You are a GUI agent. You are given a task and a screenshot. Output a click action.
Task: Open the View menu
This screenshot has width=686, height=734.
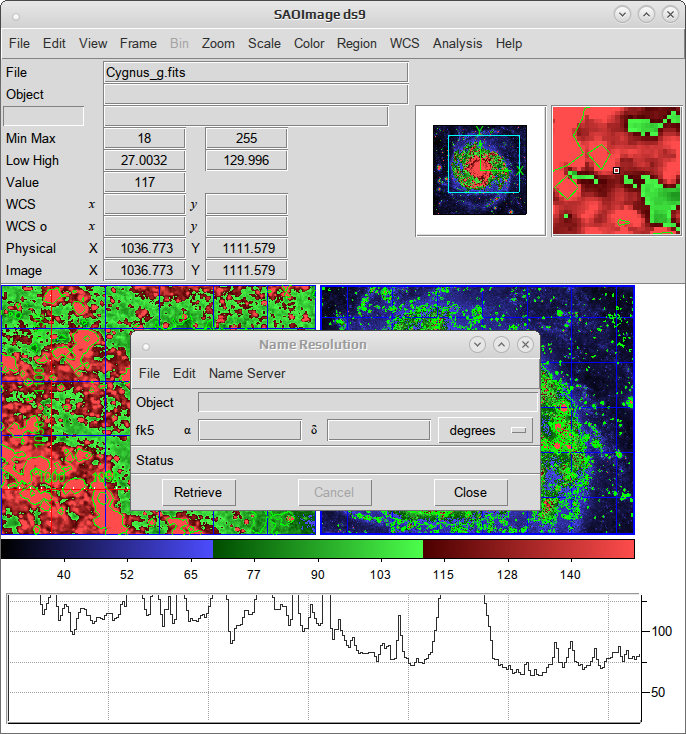(x=93, y=44)
